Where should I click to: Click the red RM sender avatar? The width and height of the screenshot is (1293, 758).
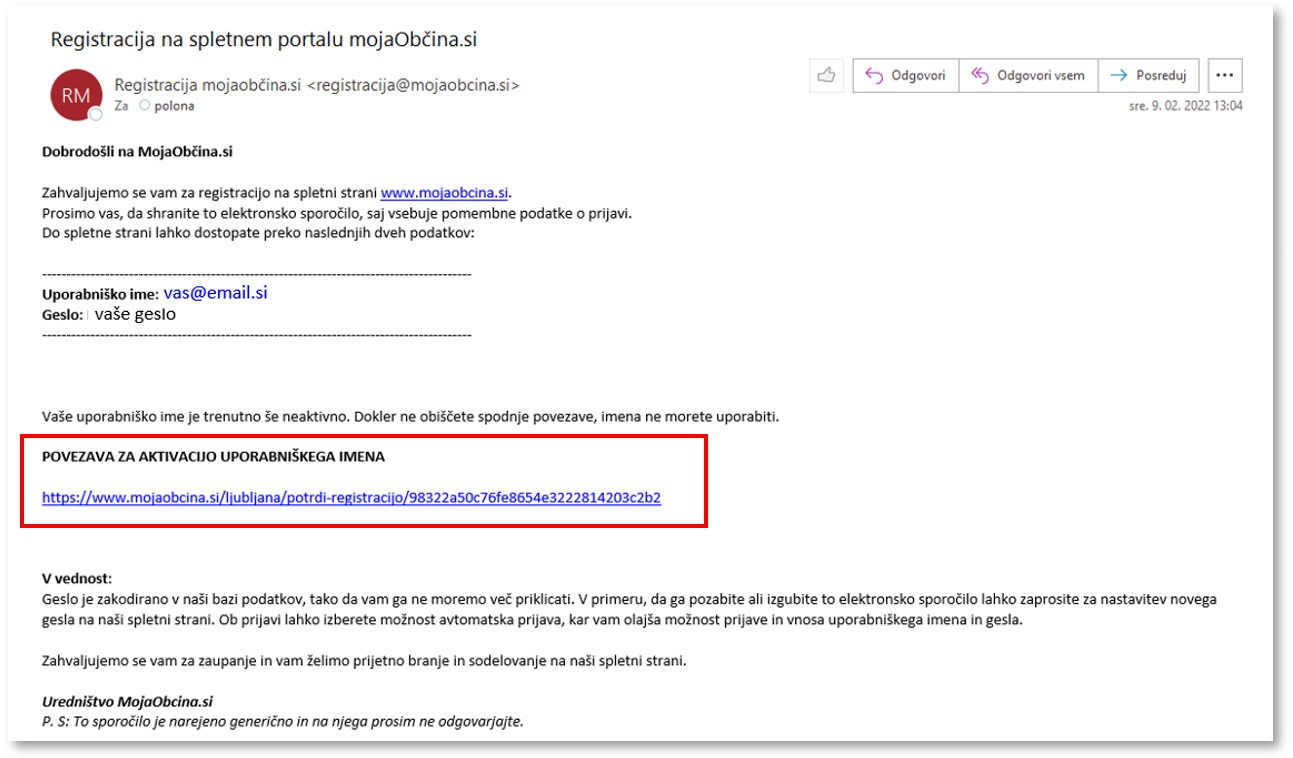point(76,95)
